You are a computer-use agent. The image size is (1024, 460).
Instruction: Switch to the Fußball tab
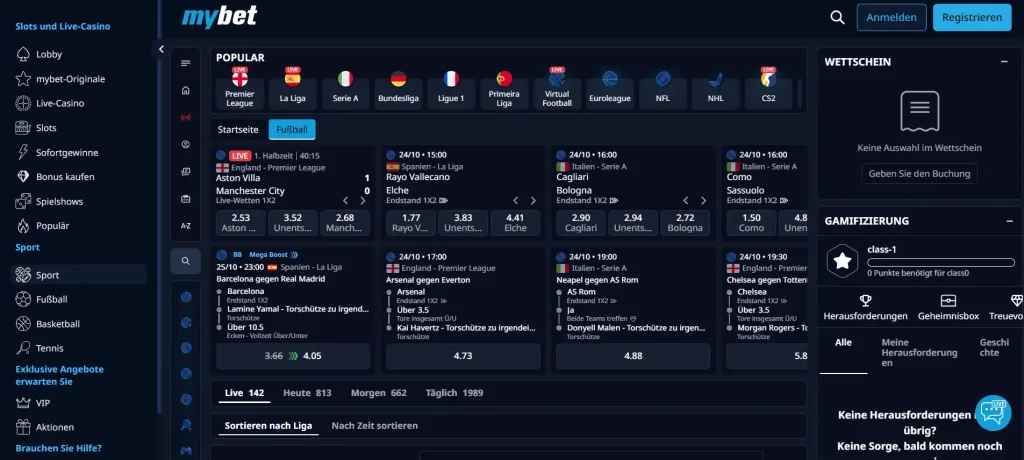(292, 129)
